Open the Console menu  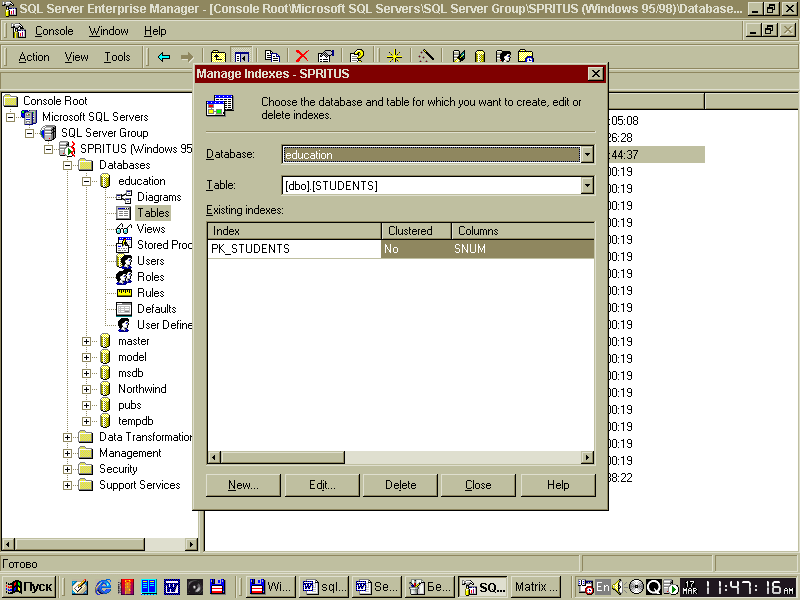click(x=54, y=31)
